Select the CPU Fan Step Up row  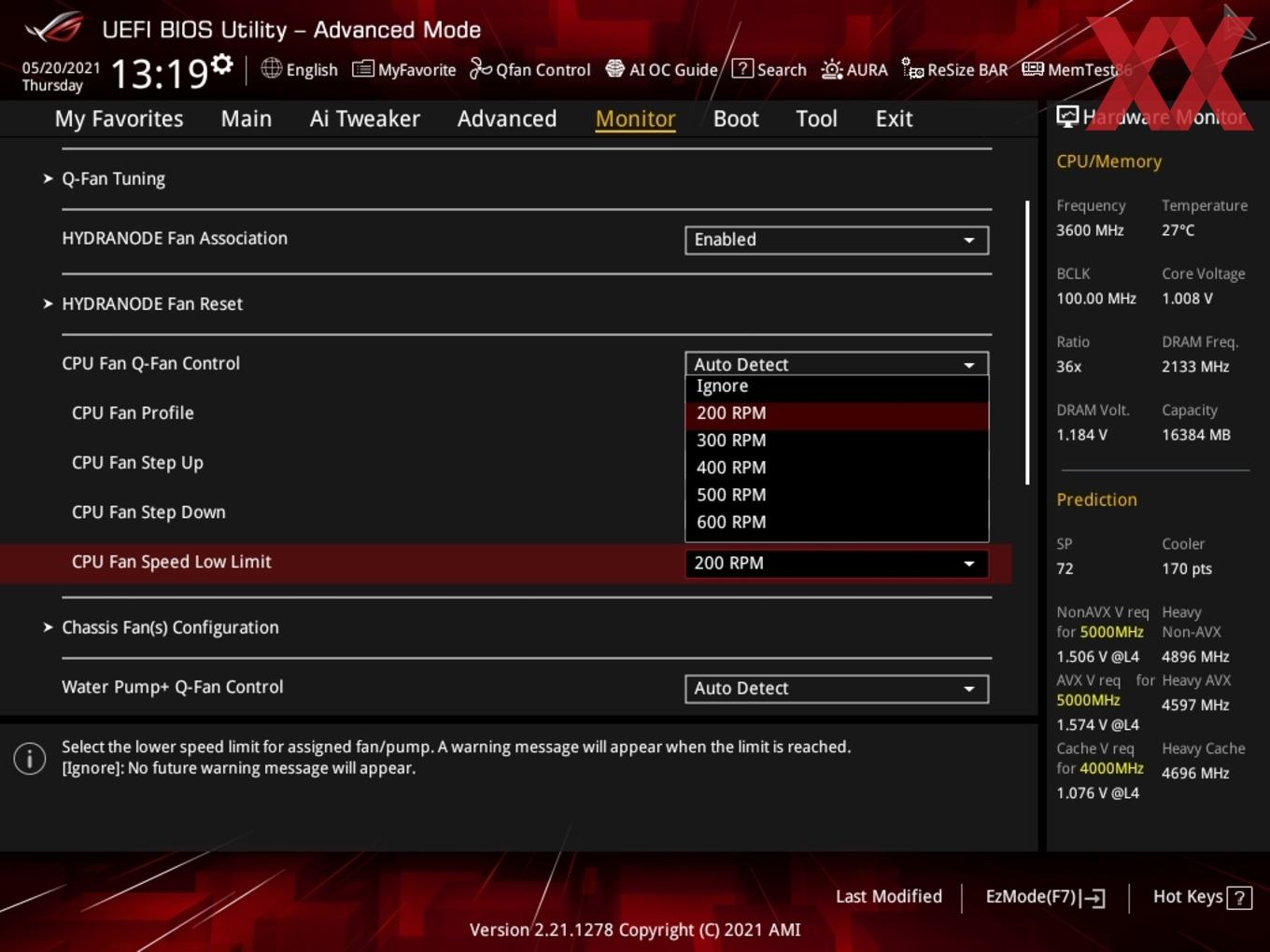137,463
